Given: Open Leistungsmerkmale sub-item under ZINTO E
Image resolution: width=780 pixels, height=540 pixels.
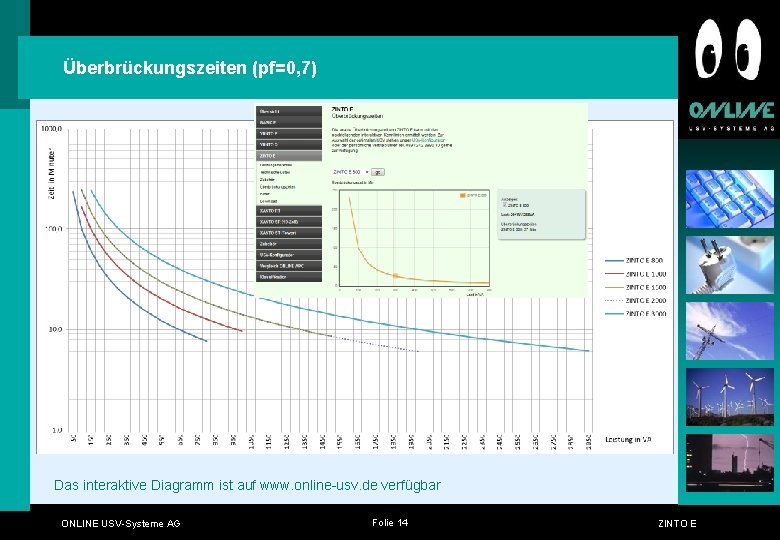Looking at the screenshot, I should click(x=276, y=165).
